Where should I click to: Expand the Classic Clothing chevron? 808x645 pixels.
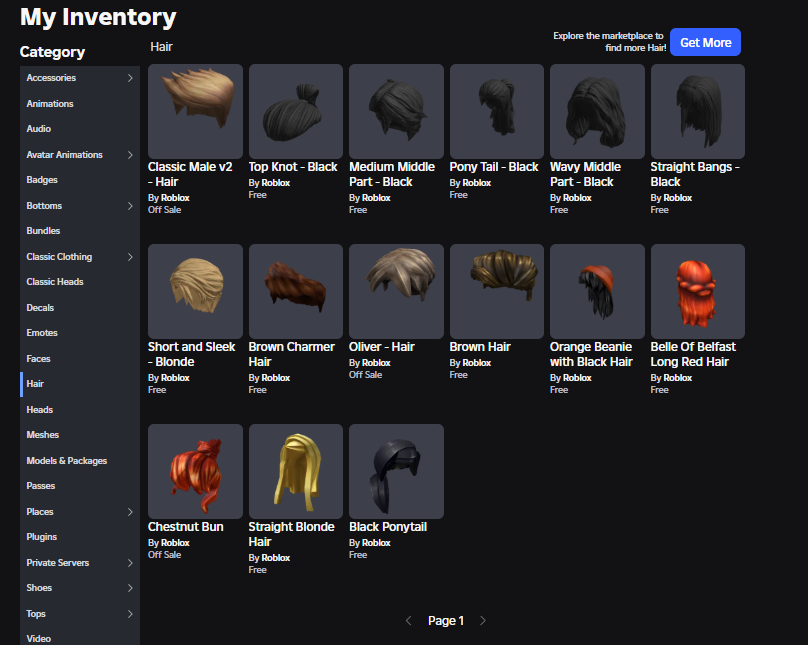pyautogui.click(x=130, y=257)
